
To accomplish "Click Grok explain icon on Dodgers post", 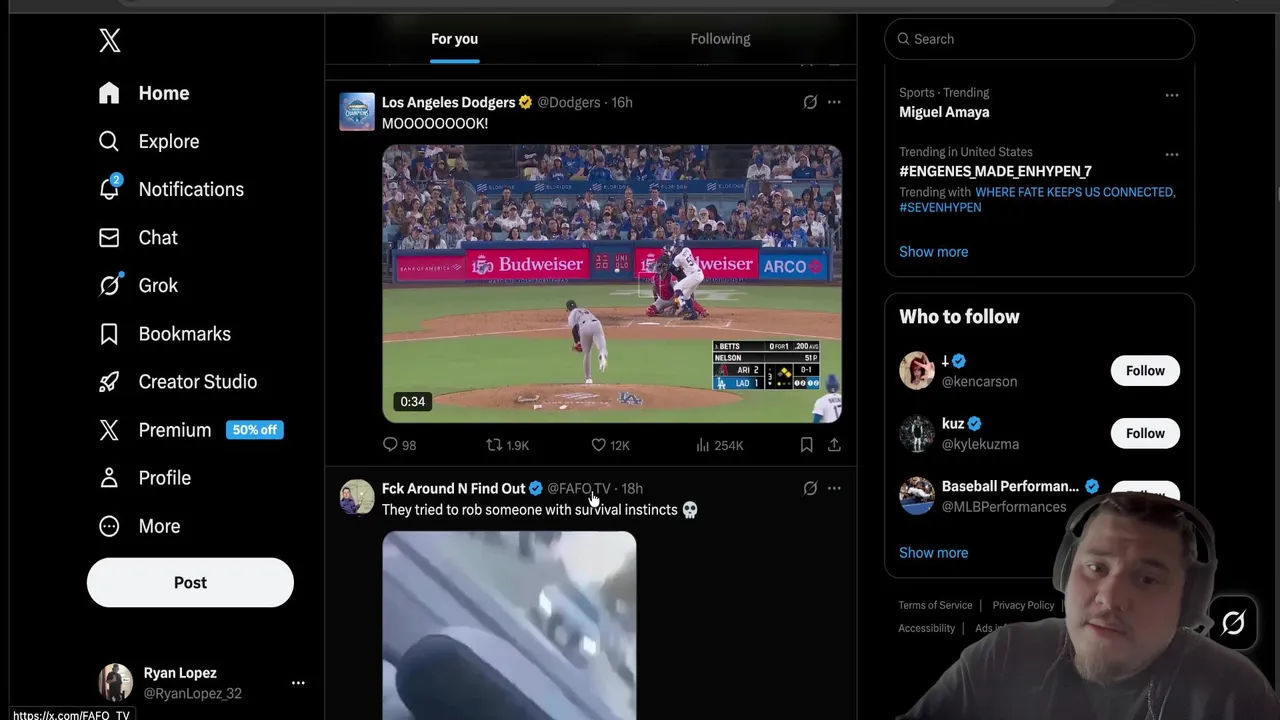I will point(810,102).
